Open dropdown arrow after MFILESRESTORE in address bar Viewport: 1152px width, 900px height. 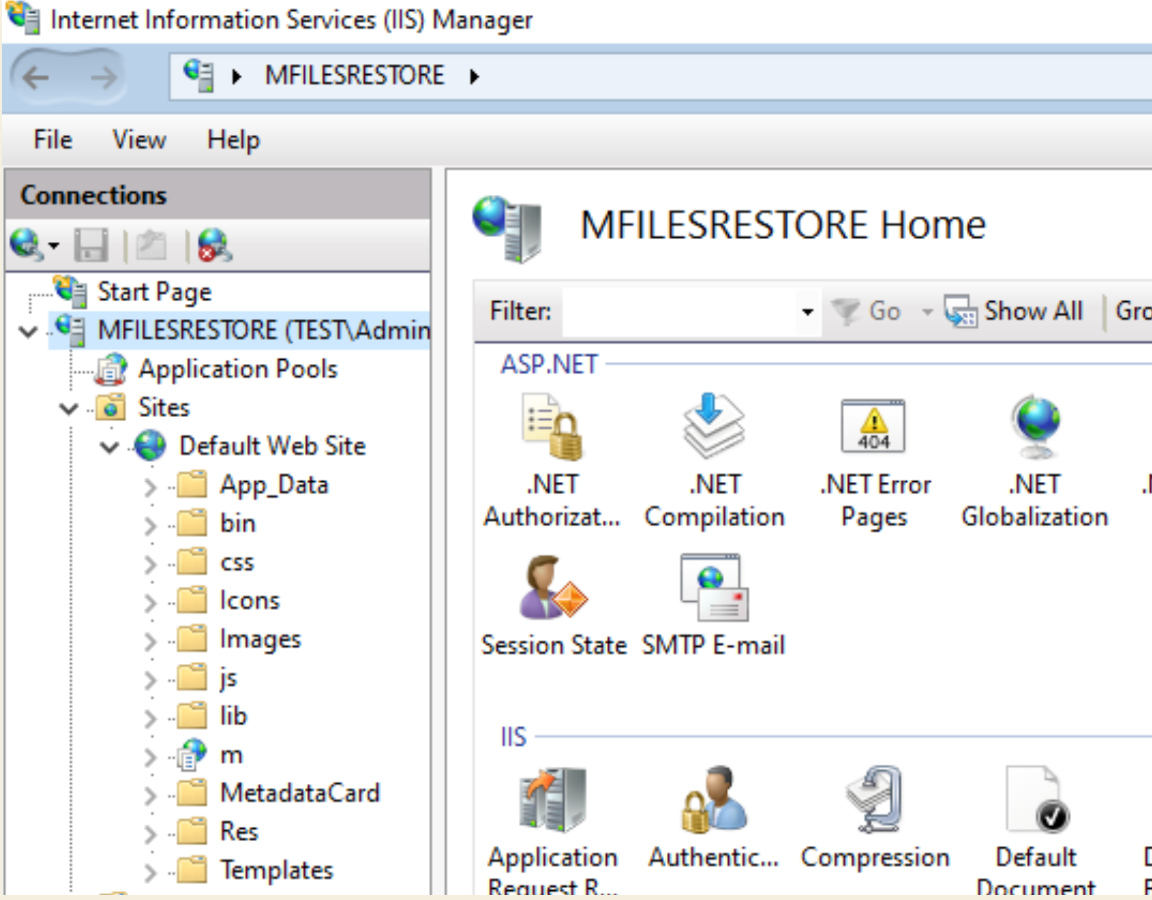tap(475, 76)
